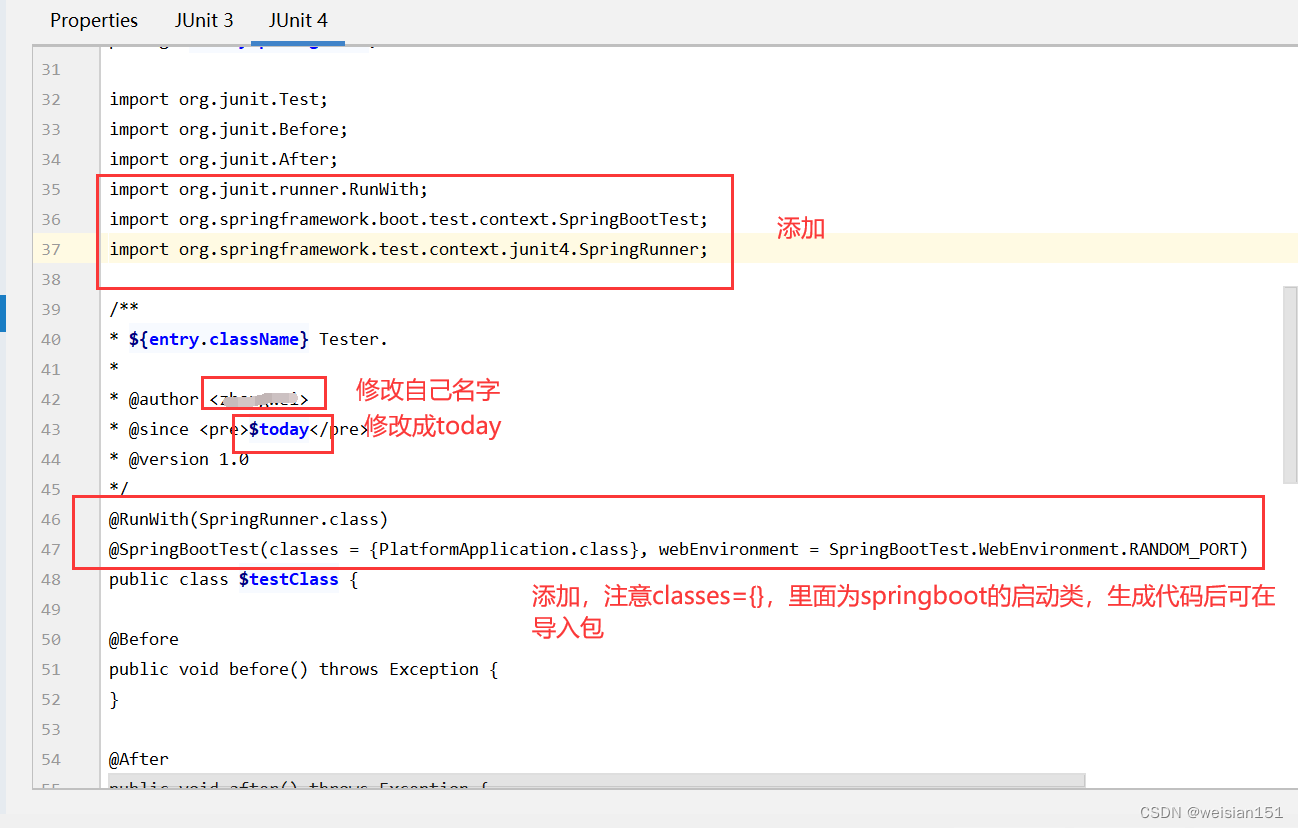Click 'RANDOM_PORT' at end of line 47
The image size is (1298, 828).
click(x=1184, y=549)
